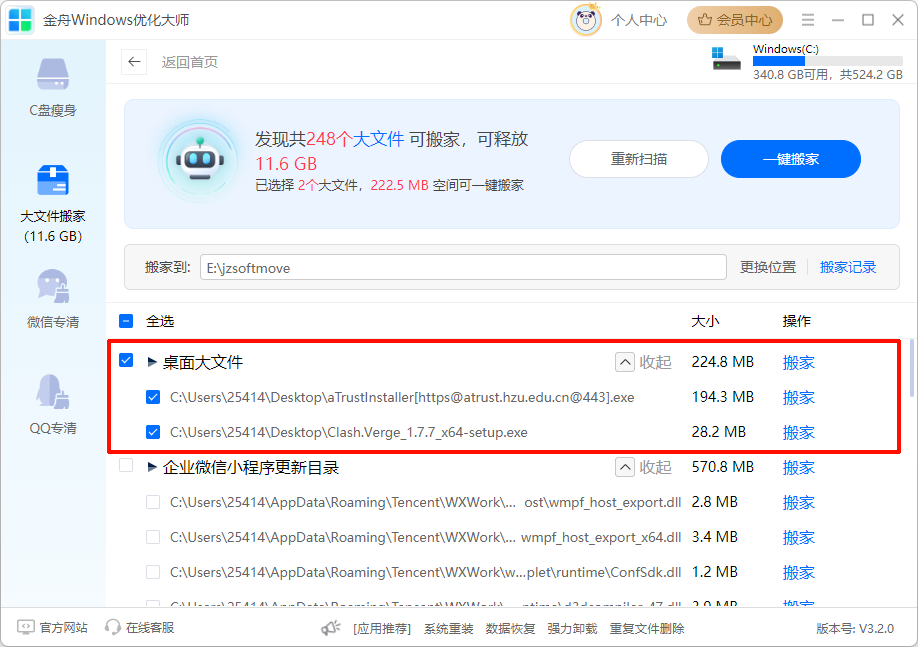The image size is (918, 647).
Task: Uncheck the aTrustInstaller exe file
Action: click(x=153, y=397)
